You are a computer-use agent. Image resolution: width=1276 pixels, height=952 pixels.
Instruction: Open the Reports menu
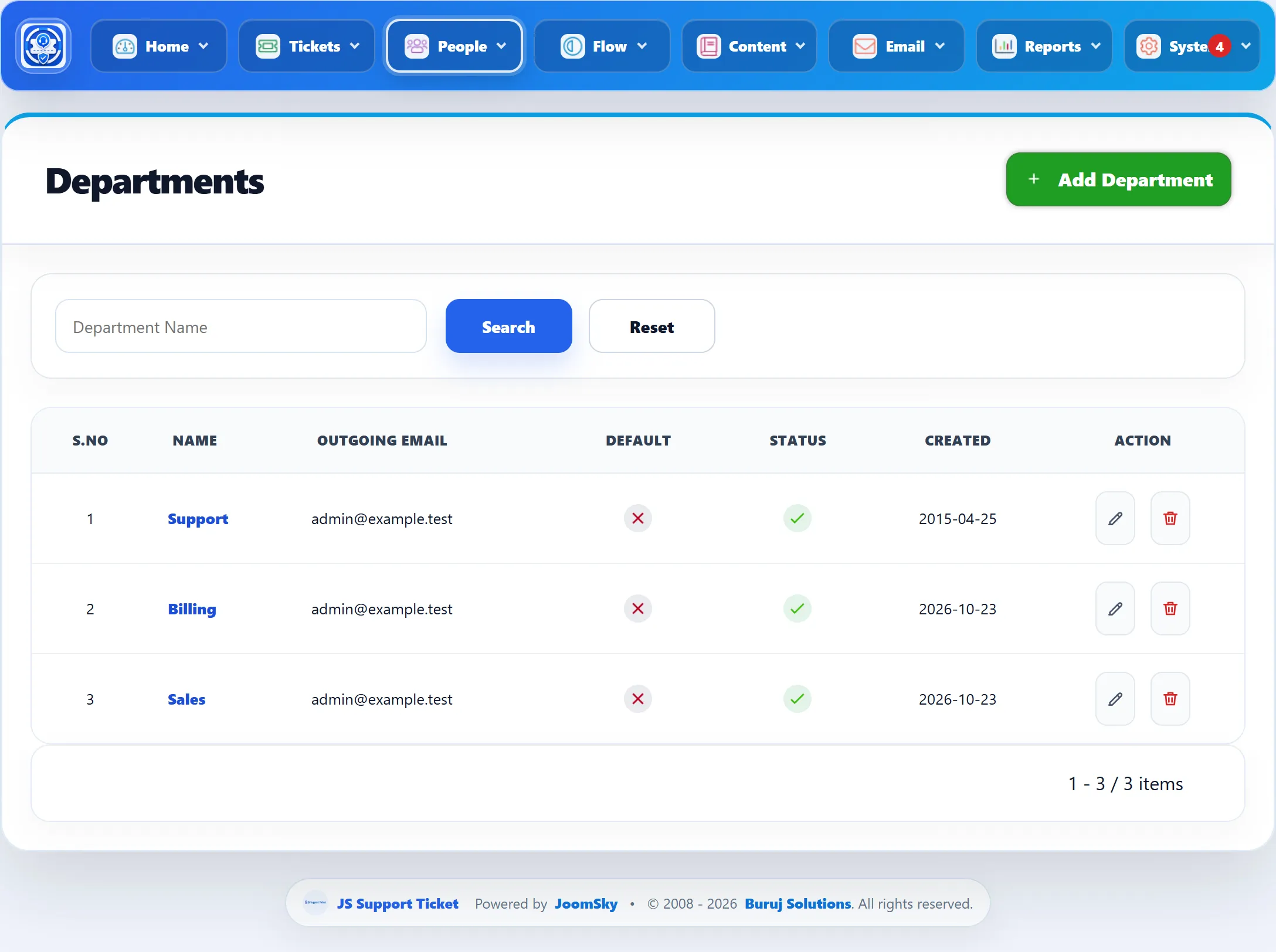coord(1044,46)
